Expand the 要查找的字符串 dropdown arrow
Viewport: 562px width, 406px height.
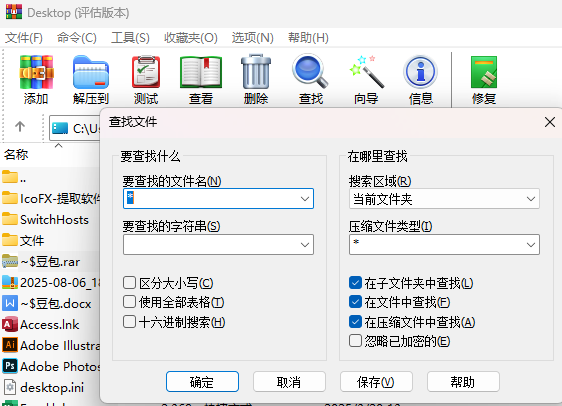pos(305,245)
